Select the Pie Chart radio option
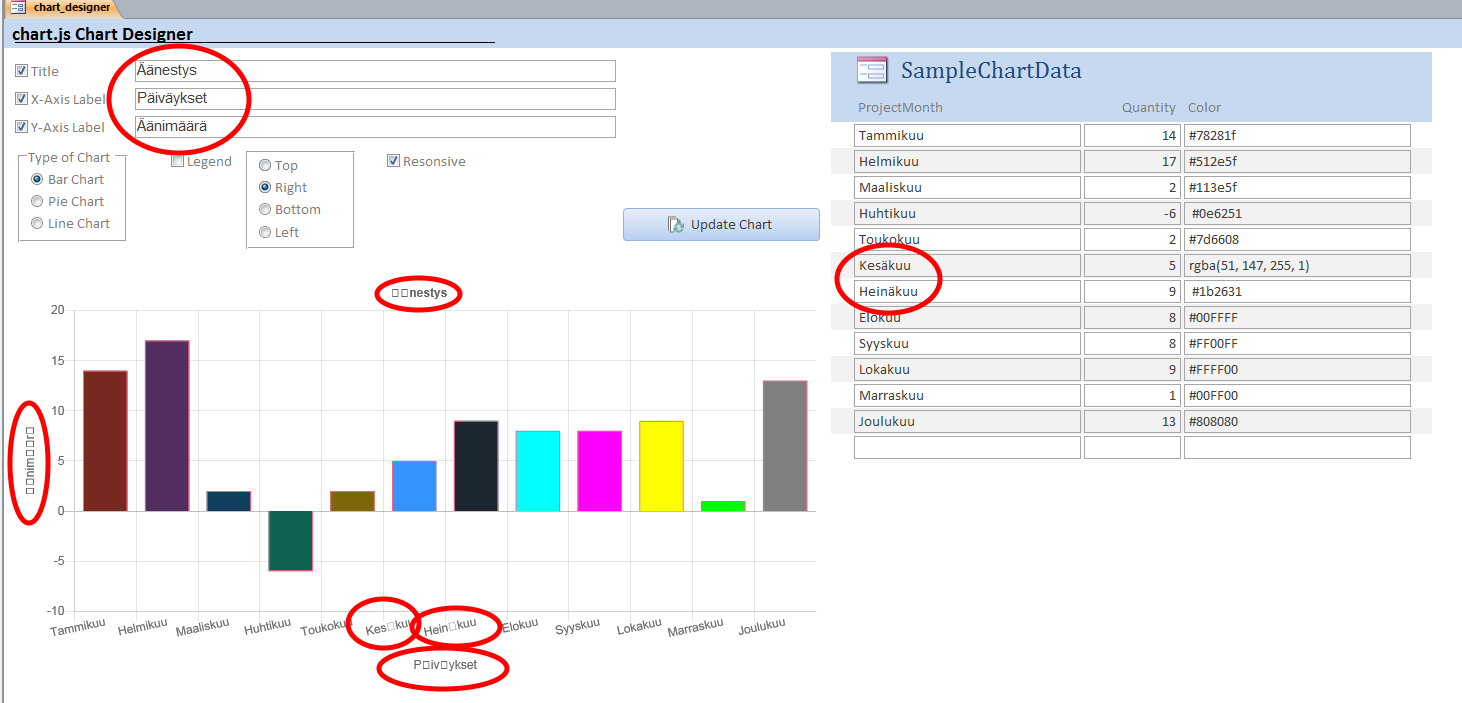Viewport: 1462px width, 703px height. (x=37, y=201)
